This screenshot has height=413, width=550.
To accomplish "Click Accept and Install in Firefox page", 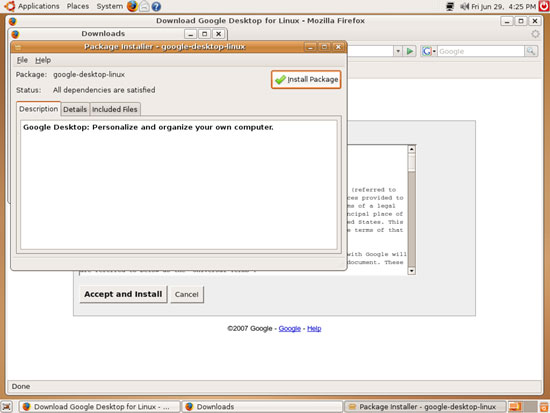I will (x=123, y=294).
